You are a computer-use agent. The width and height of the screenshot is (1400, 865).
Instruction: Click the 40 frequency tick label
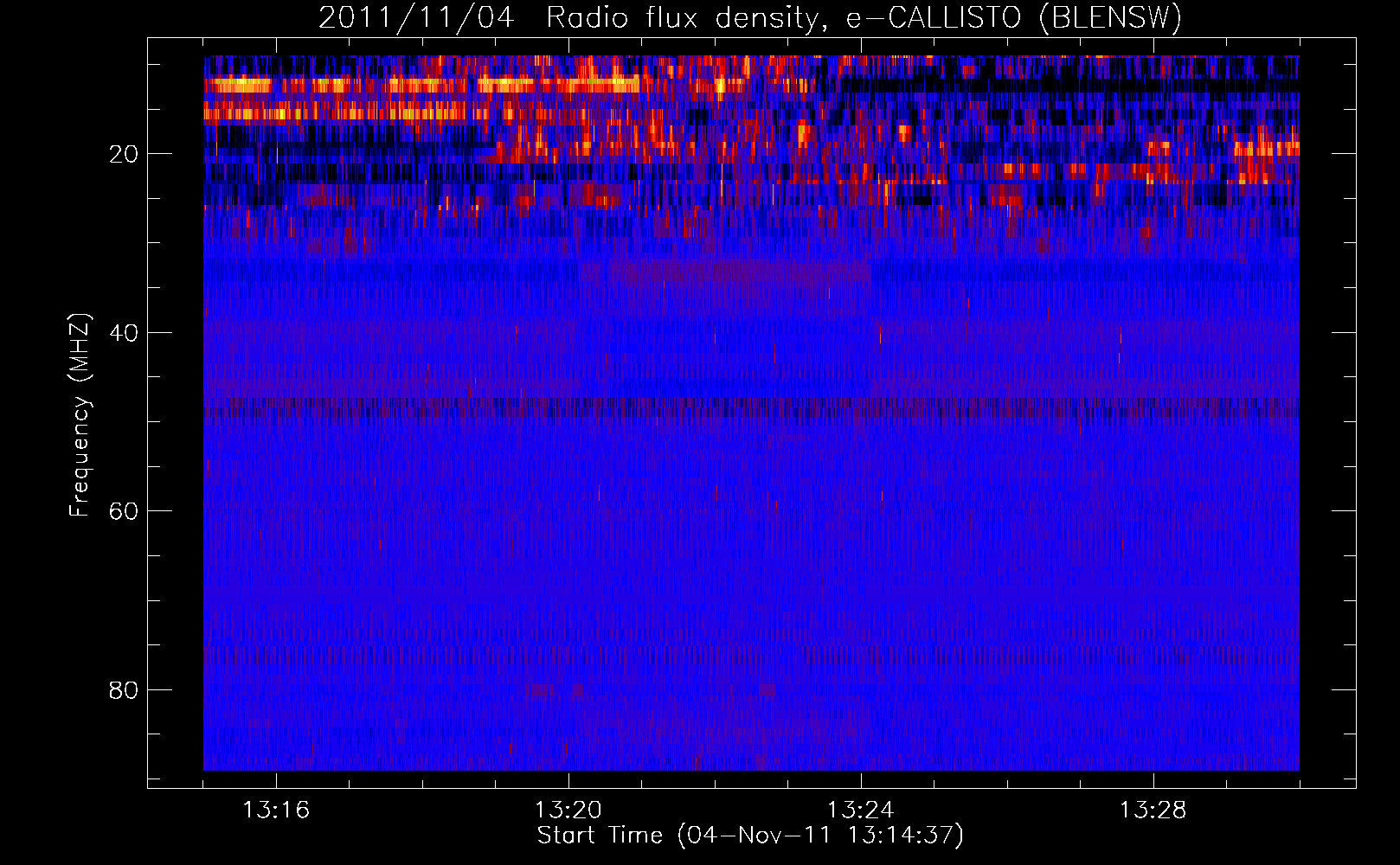click(124, 333)
